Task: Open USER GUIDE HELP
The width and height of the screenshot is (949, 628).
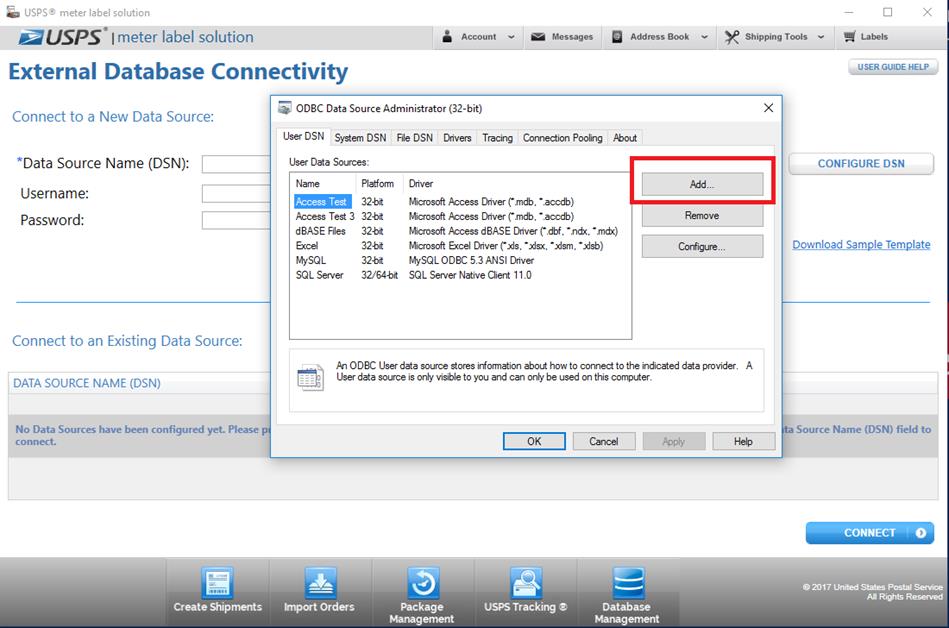Action: pos(893,67)
